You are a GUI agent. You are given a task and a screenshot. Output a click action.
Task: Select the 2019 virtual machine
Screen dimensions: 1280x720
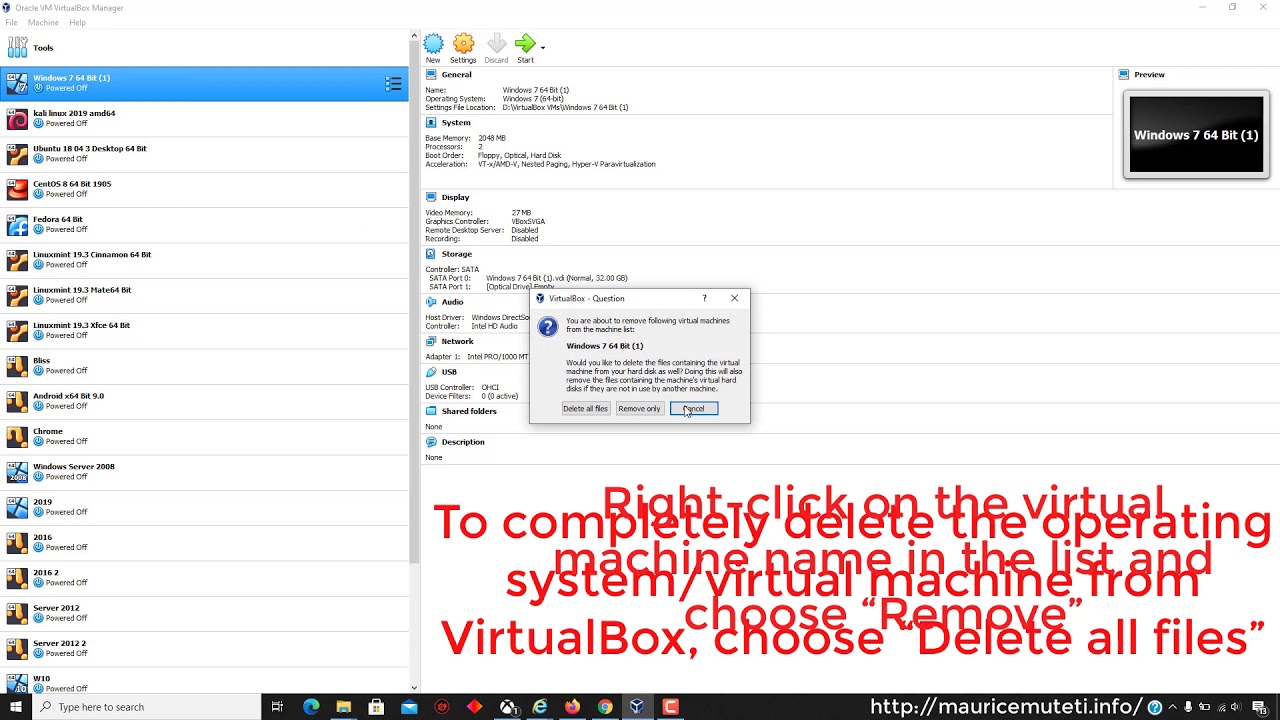coord(204,507)
